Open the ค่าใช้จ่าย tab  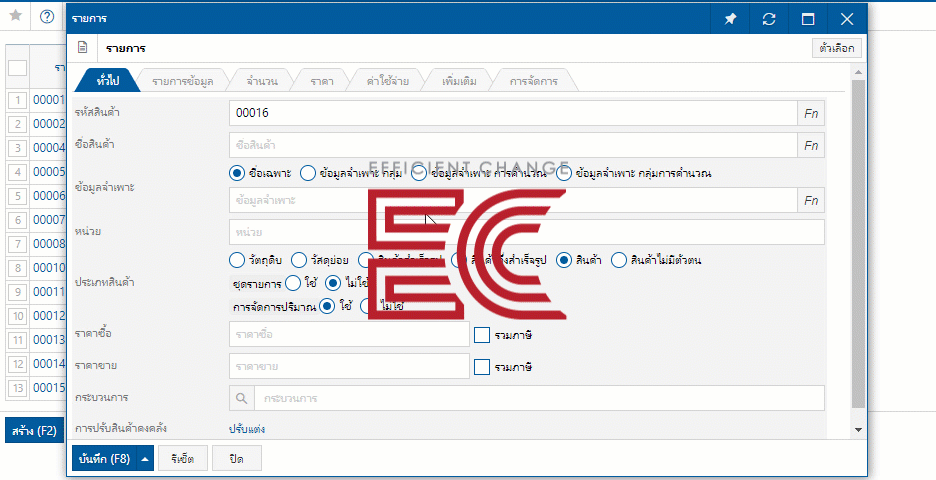[388, 81]
